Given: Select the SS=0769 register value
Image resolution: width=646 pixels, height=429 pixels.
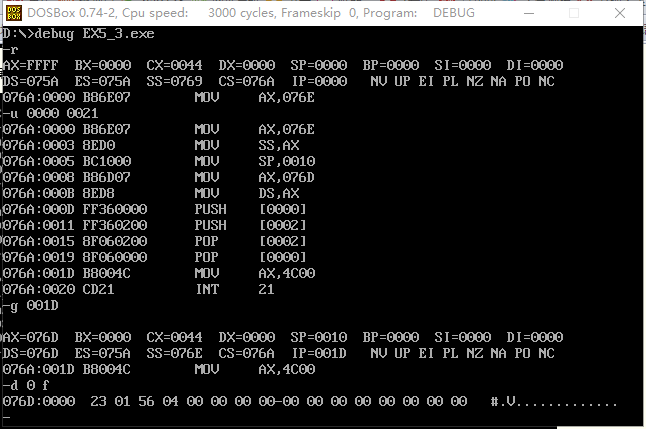Looking at the screenshot, I should pos(174,81).
